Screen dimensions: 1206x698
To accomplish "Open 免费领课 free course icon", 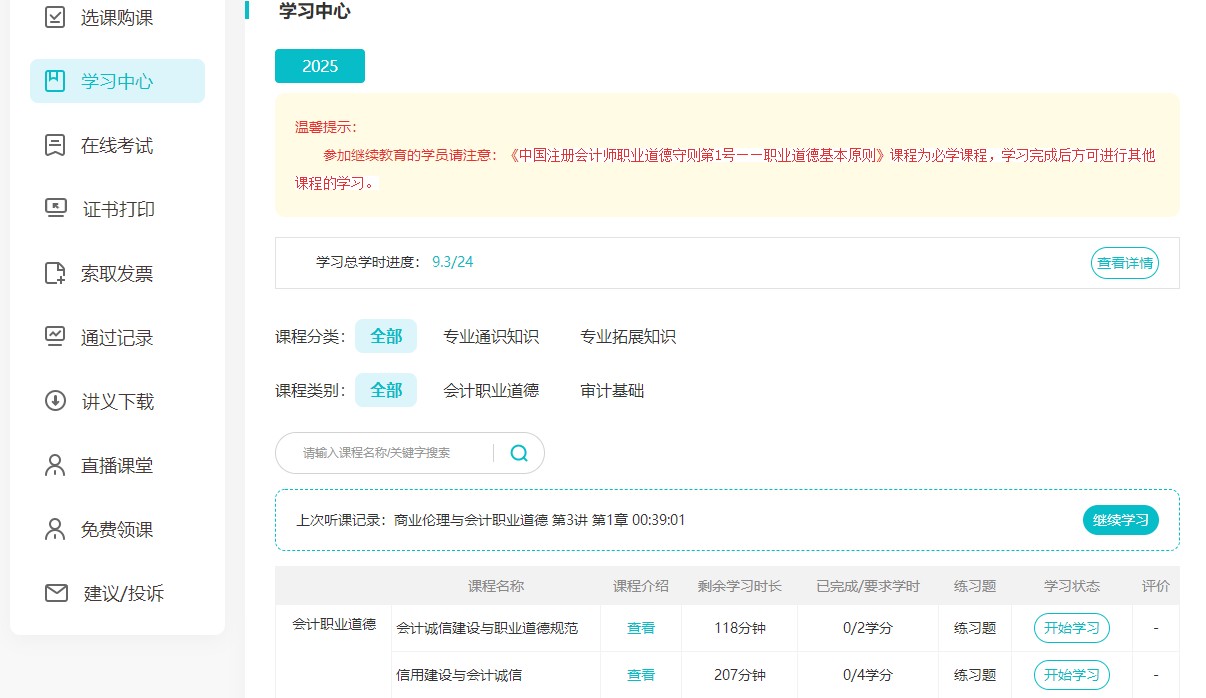I will (x=55, y=529).
